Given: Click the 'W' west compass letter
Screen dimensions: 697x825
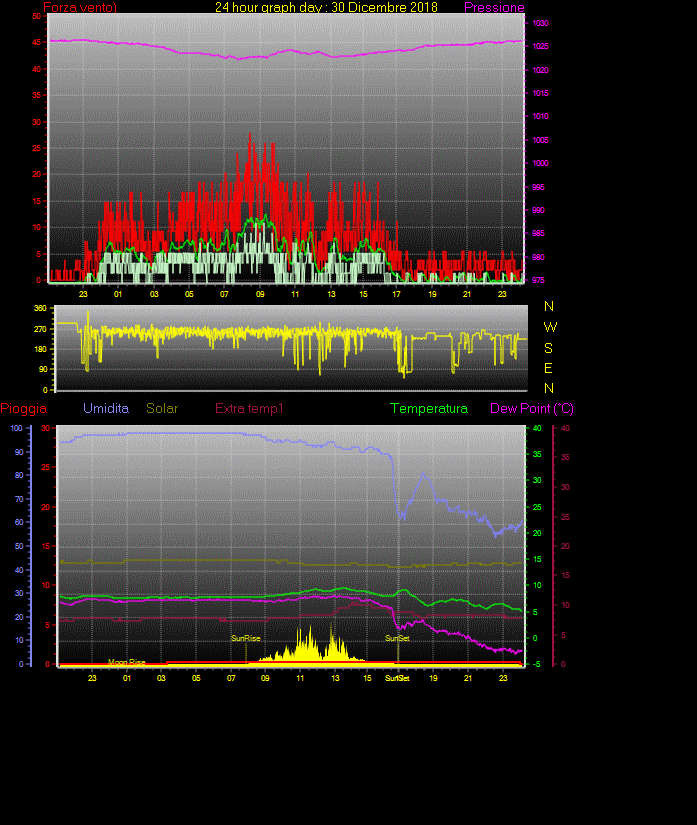Looking at the screenshot, I should (x=549, y=327).
